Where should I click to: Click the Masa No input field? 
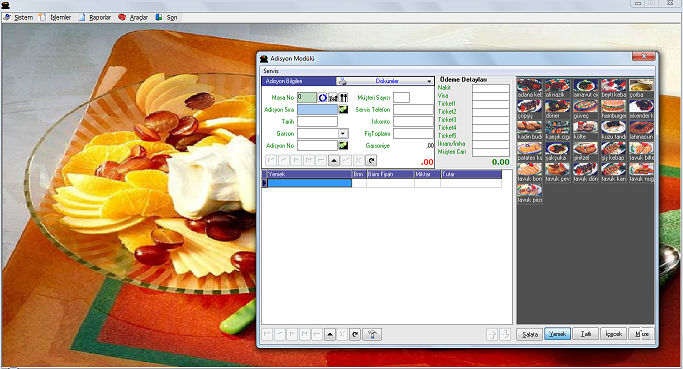(x=307, y=98)
